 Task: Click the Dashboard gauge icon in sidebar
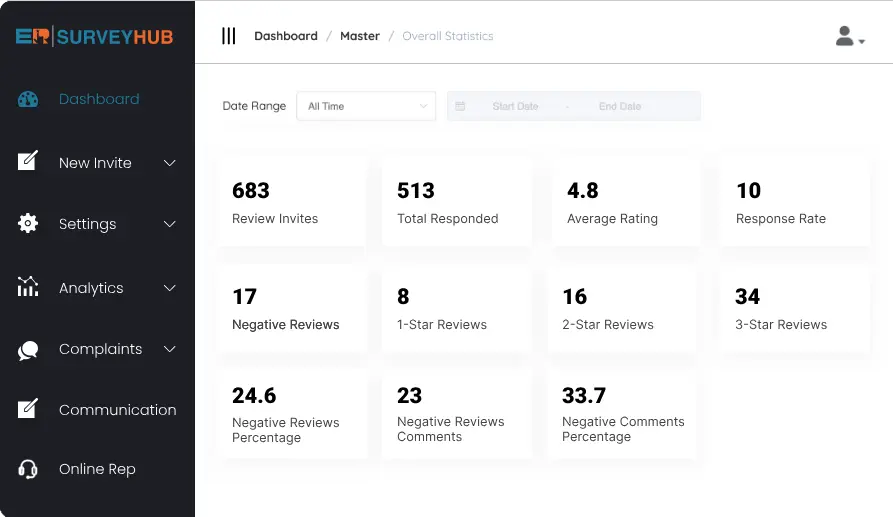click(28, 99)
